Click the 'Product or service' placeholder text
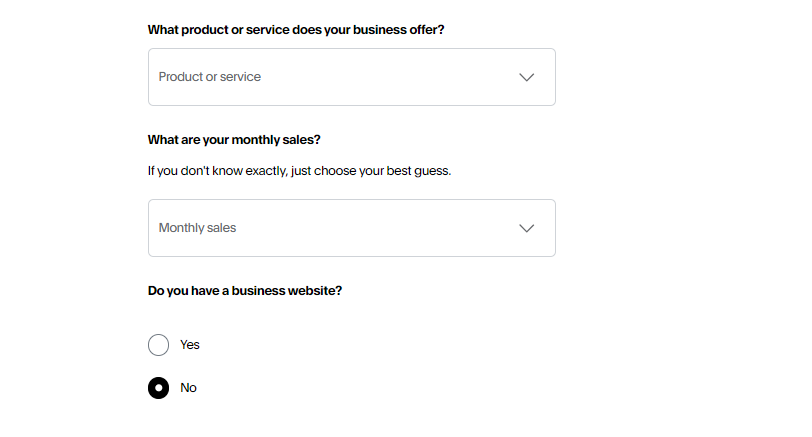Viewport: 812px width, 437px height. pos(209,77)
